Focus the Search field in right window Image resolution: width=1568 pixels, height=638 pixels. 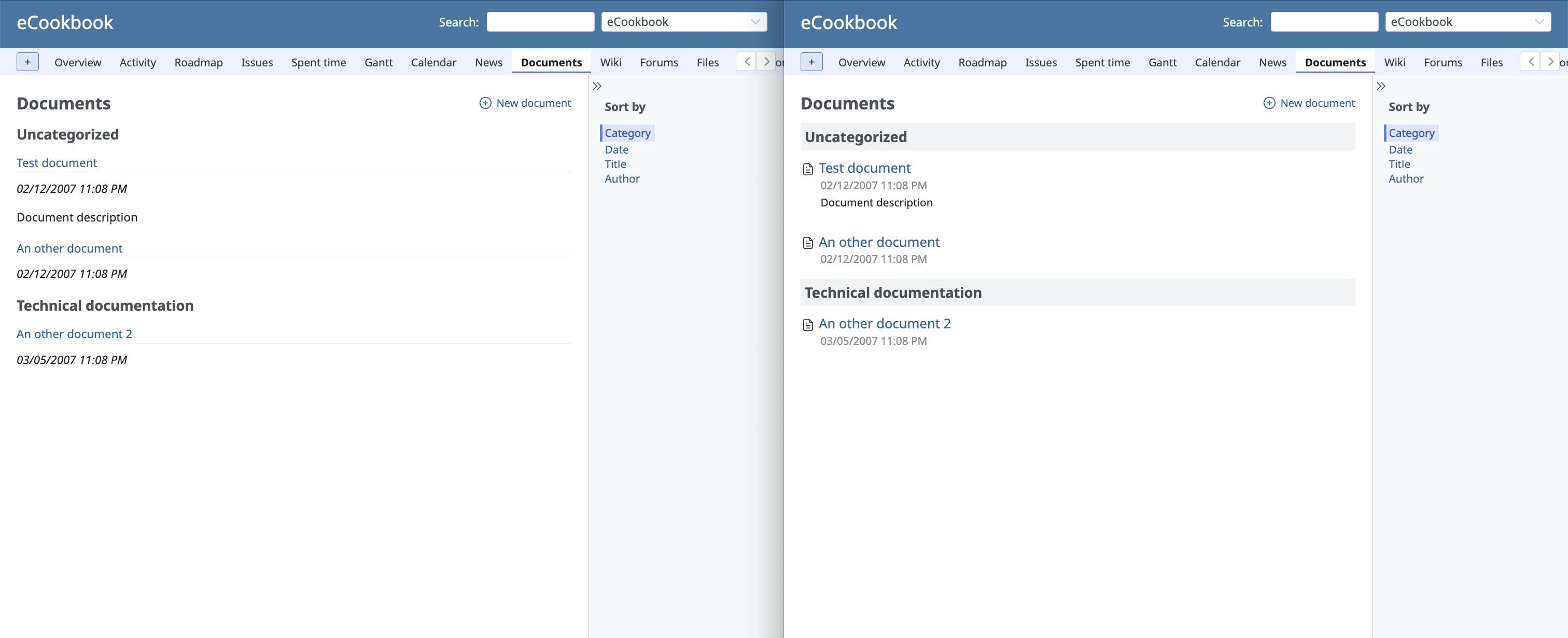coord(1324,22)
